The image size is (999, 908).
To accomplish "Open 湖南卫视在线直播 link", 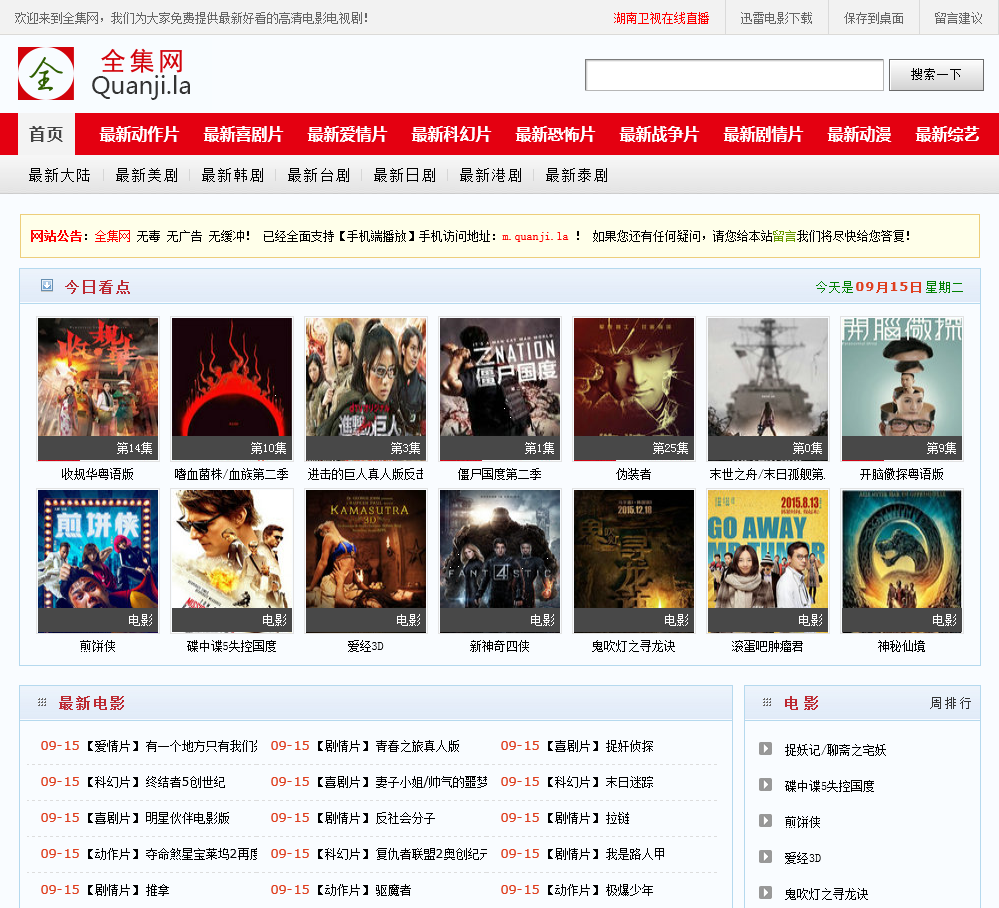I will tap(661, 18).
